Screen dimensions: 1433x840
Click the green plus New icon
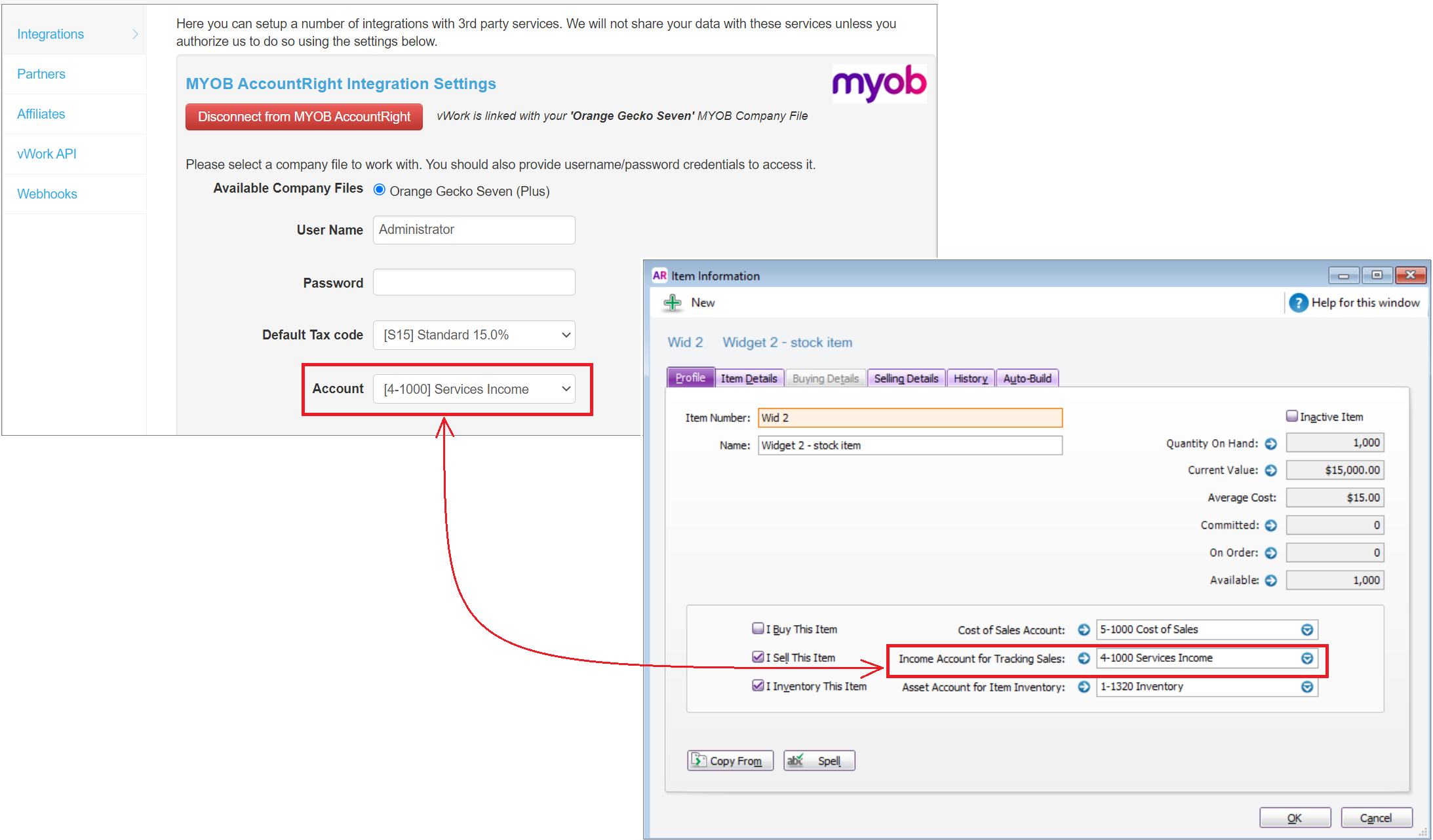(x=673, y=303)
